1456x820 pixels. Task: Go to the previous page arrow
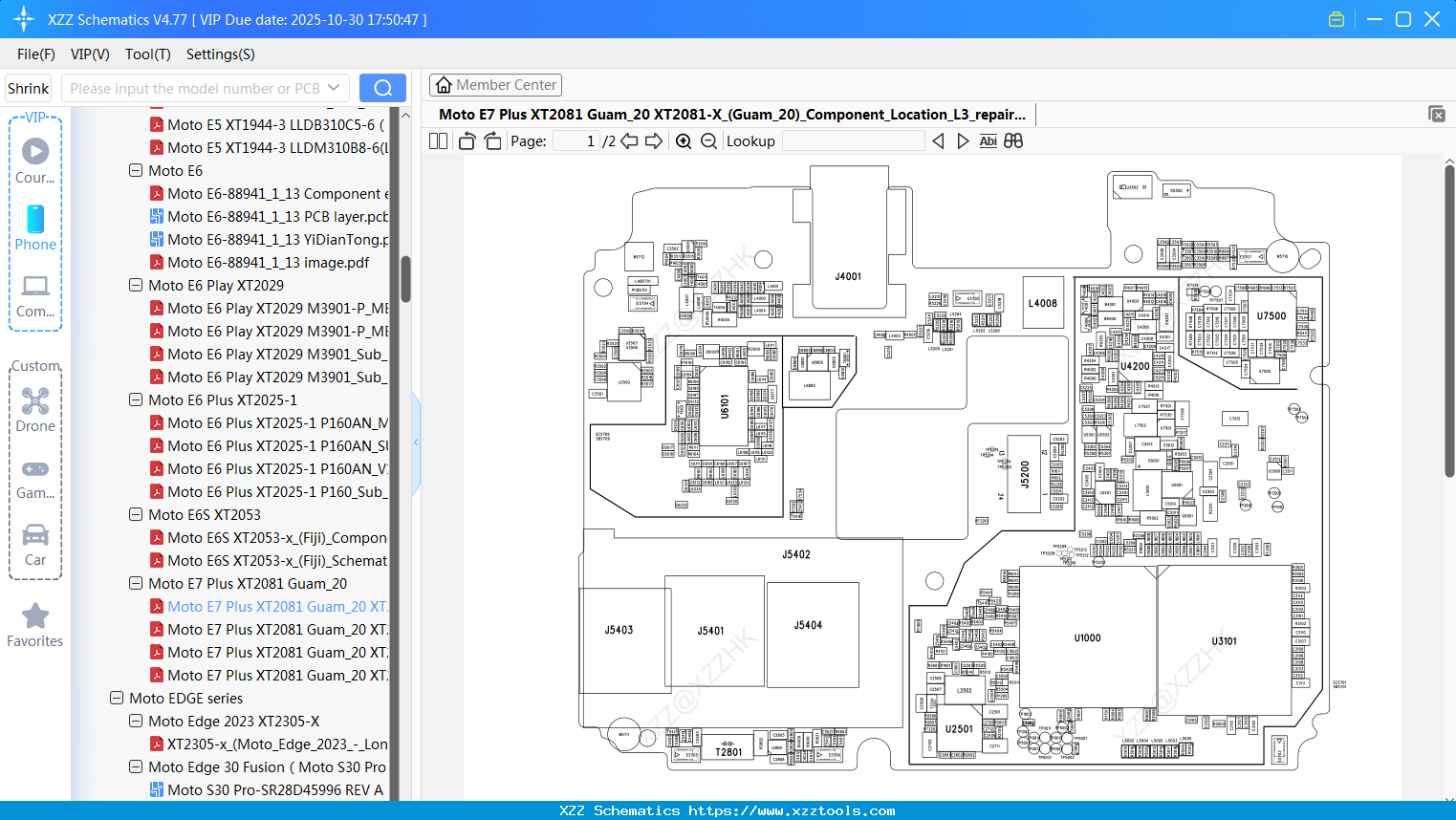click(629, 141)
